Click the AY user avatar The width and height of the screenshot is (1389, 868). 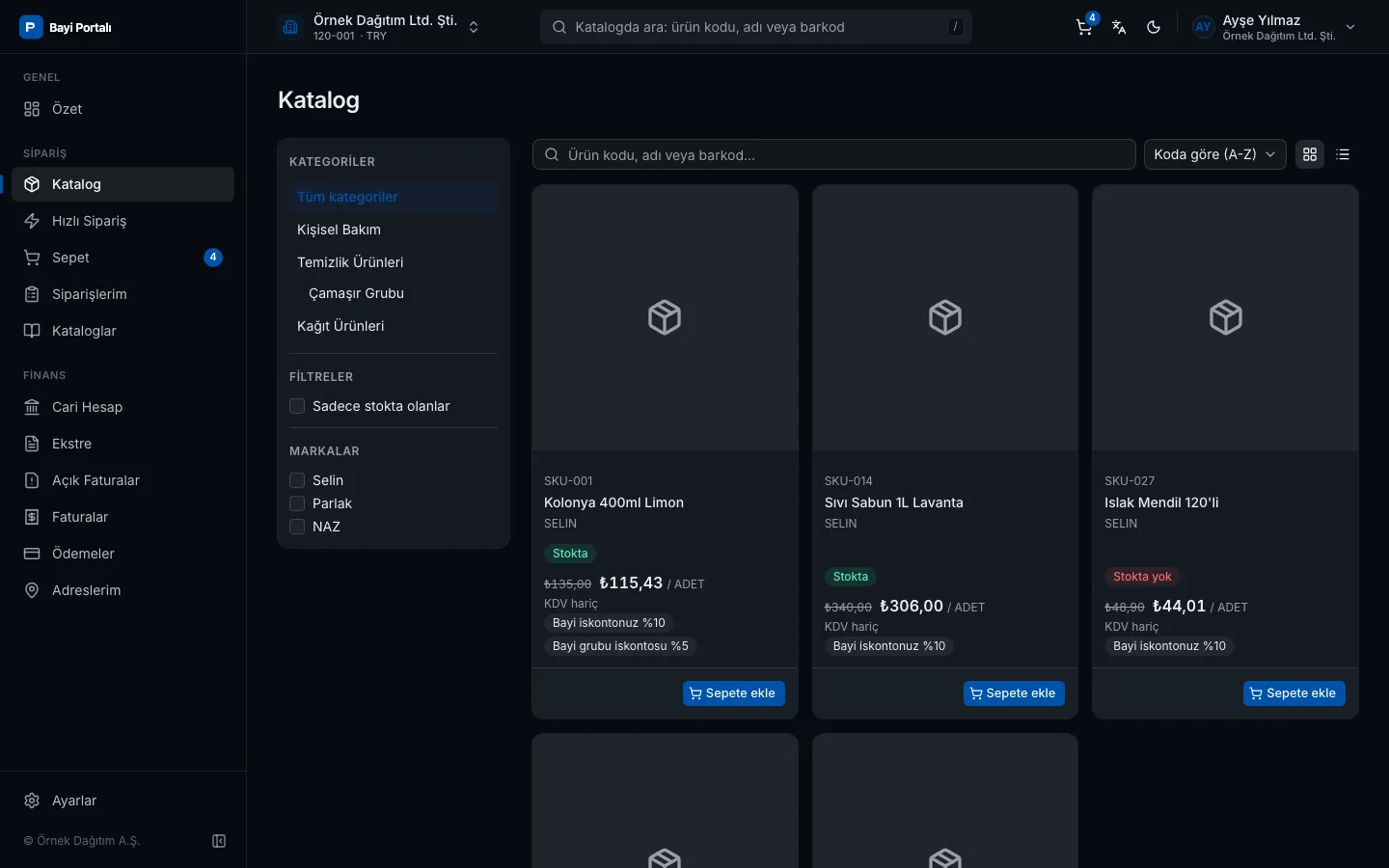[1203, 27]
